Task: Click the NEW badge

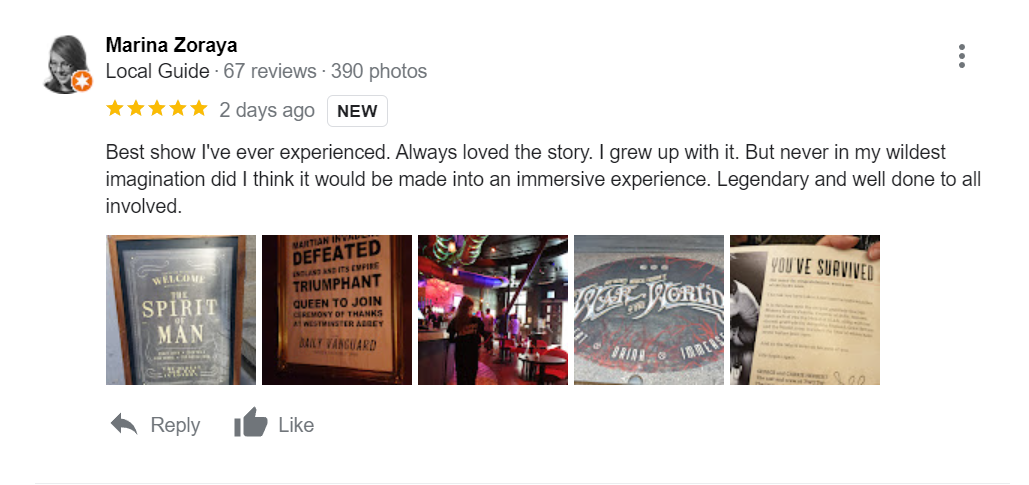Action: point(357,111)
